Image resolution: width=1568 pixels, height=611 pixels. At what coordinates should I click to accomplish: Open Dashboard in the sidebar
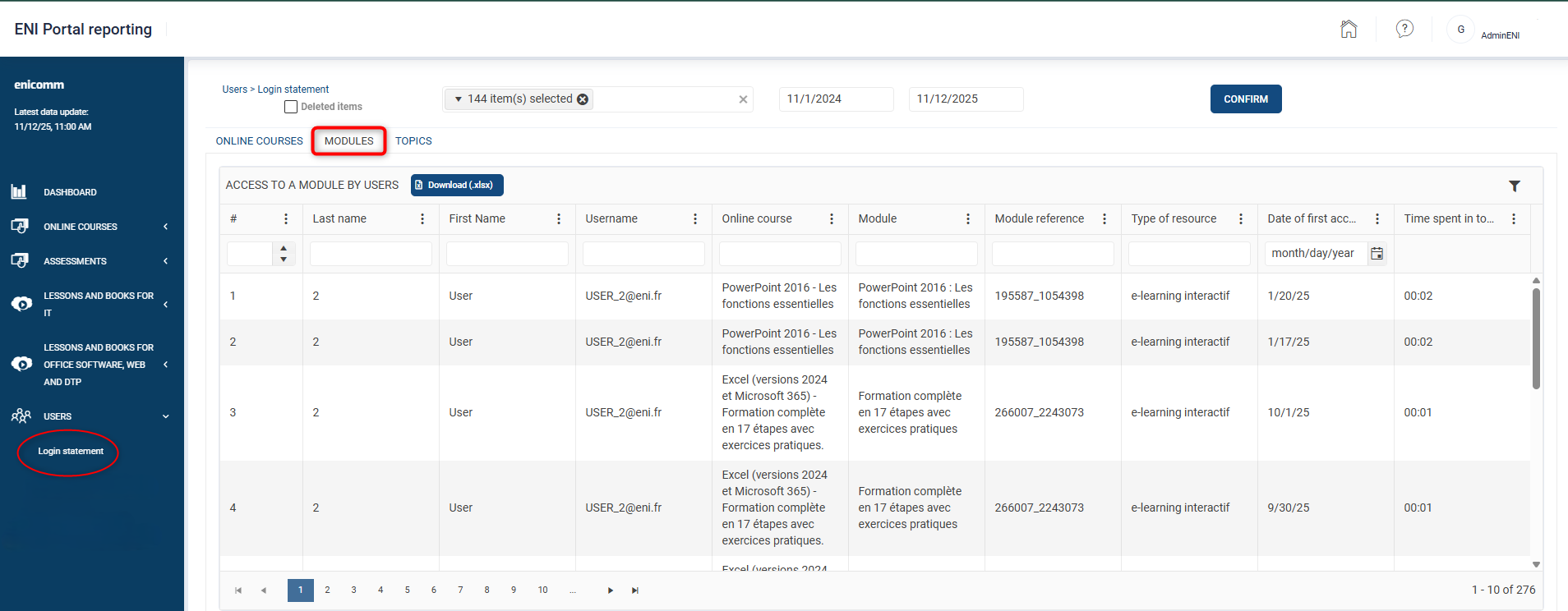(71, 192)
